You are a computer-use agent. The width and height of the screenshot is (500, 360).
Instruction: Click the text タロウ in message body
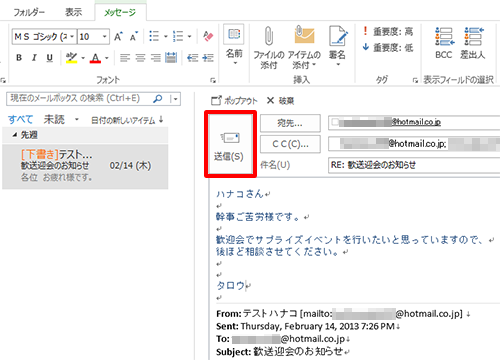(x=231, y=286)
